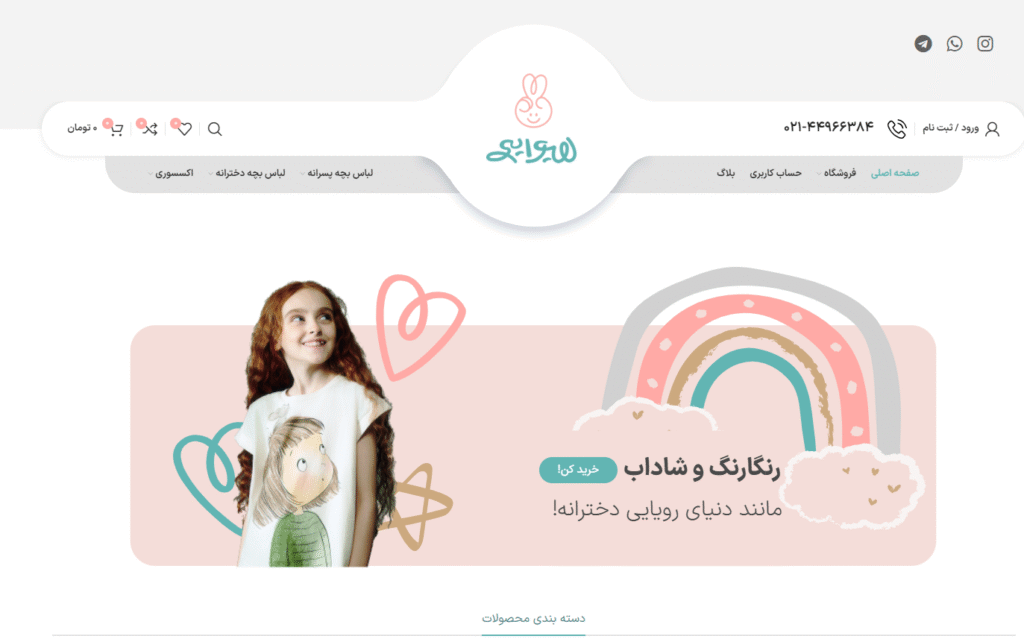Open the WhatsApp social link
Image resolution: width=1024 pixels, height=639 pixels.
pyautogui.click(x=954, y=44)
